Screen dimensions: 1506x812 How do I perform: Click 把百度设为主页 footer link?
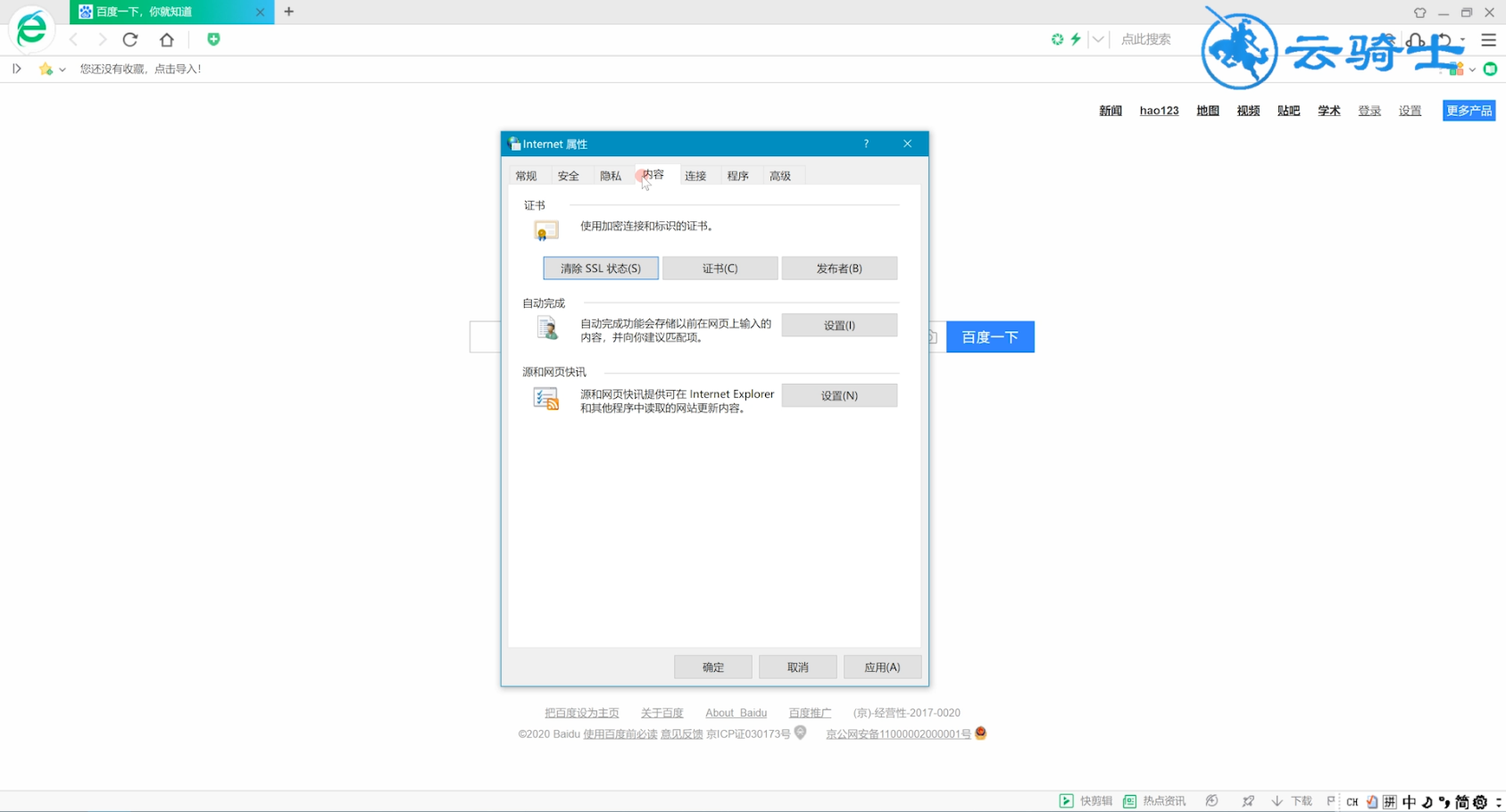pos(582,713)
